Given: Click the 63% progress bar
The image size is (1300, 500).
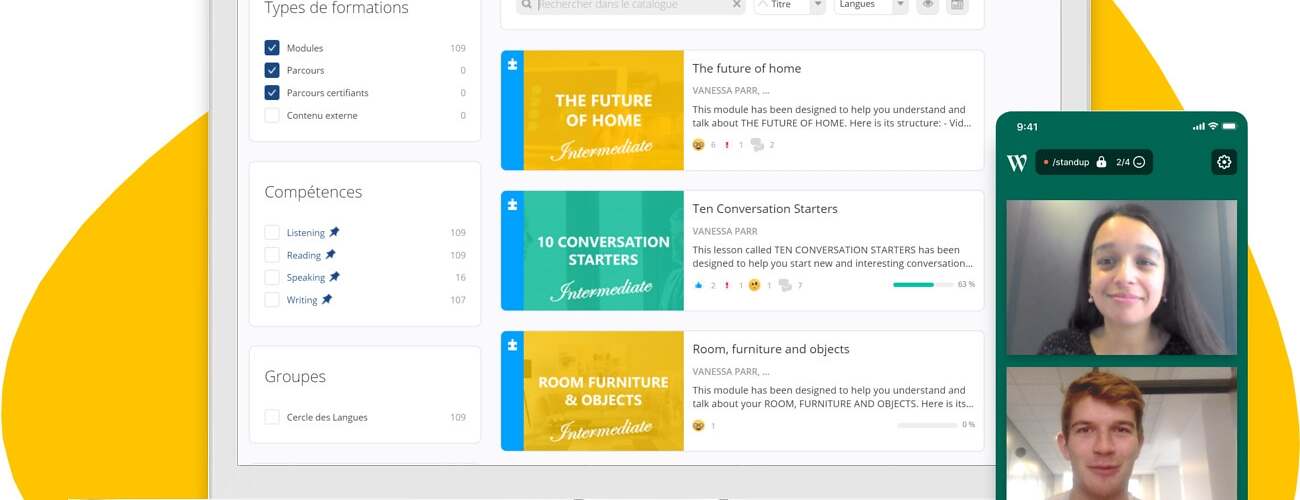Looking at the screenshot, I should (x=923, y=285).
